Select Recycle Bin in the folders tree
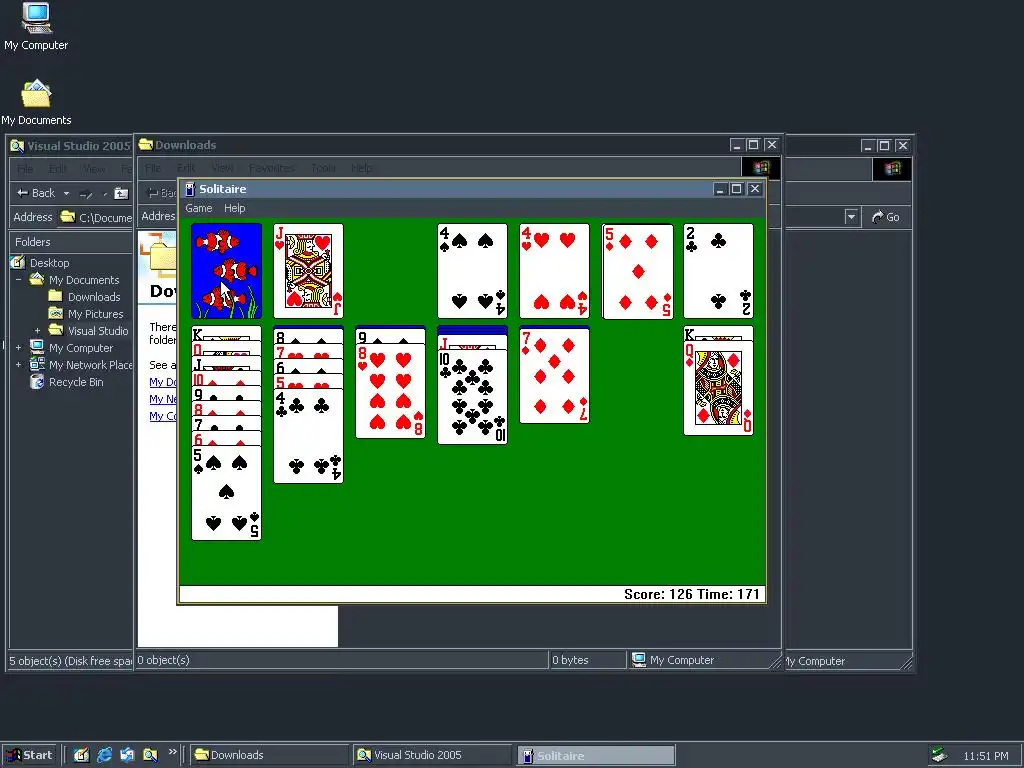 76,382
